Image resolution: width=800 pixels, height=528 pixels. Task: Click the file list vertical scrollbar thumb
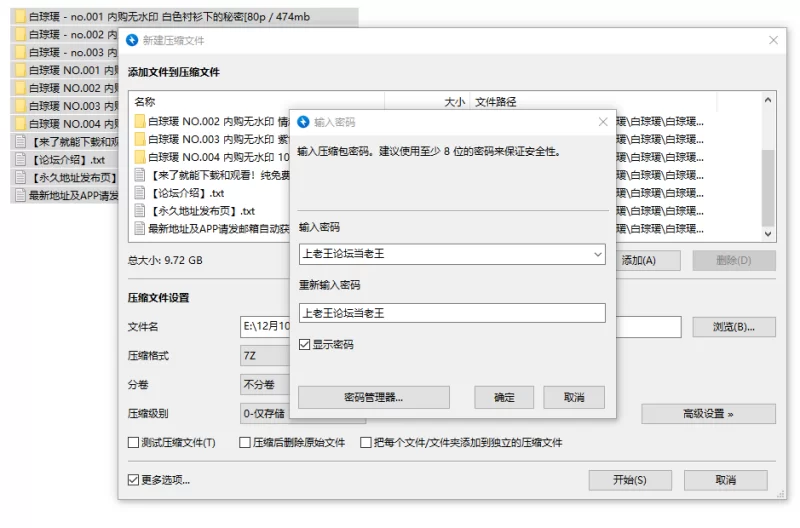coord(768,188)
